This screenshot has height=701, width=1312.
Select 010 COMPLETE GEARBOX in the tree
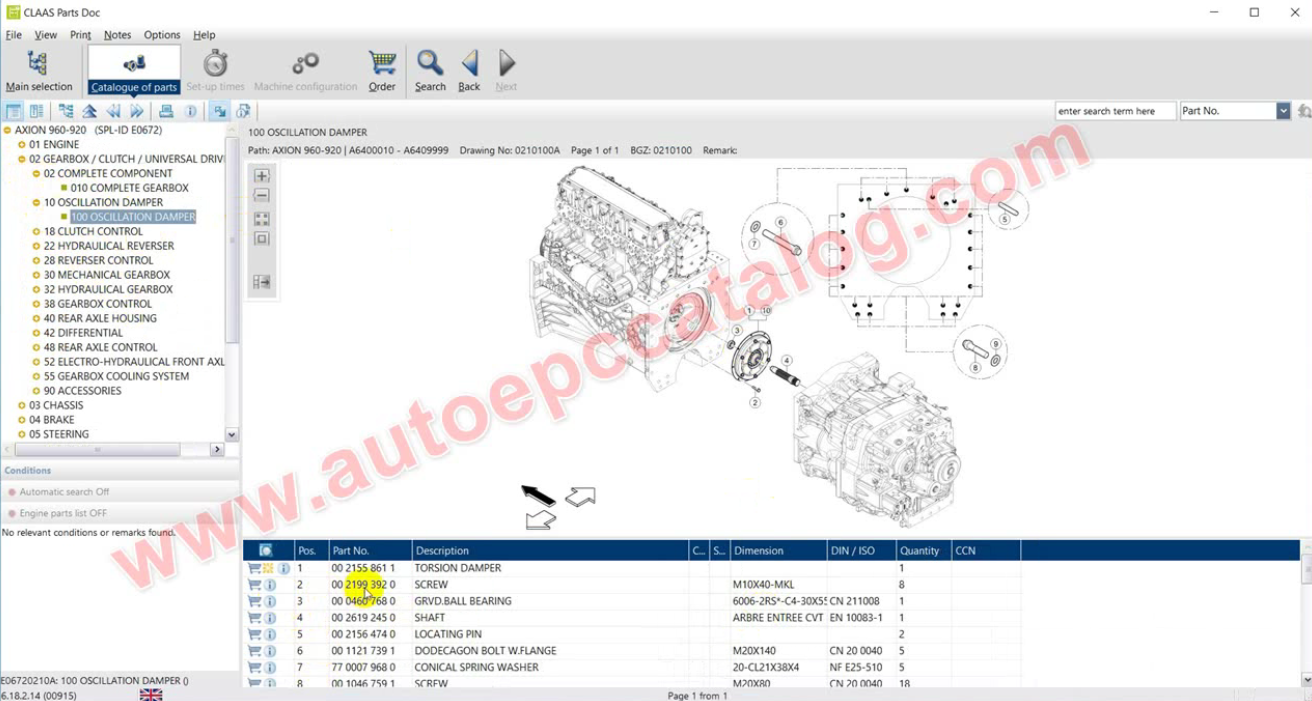pos(129,188)
